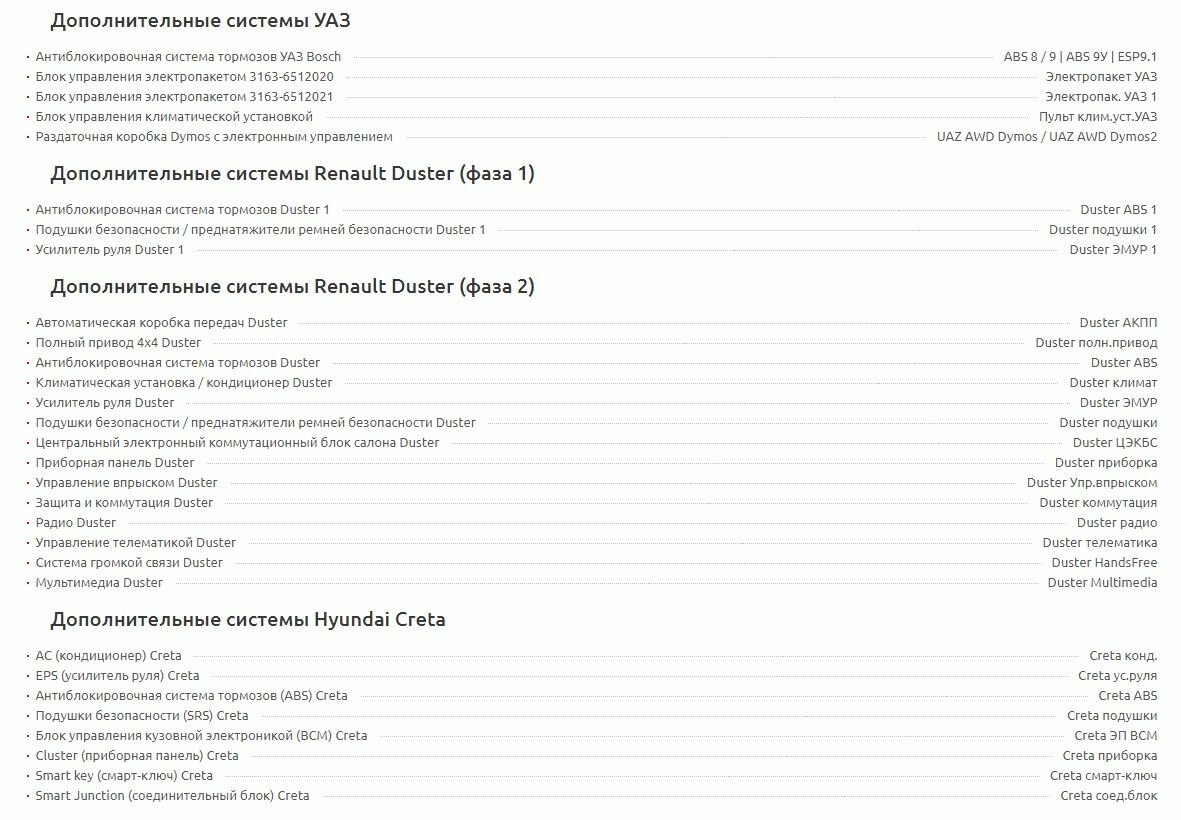Select 'EPS (усилитель руля) Creta' item
Image resolution: width=1181 pixels, height=820 pixels.
click(x=117, y=676)
